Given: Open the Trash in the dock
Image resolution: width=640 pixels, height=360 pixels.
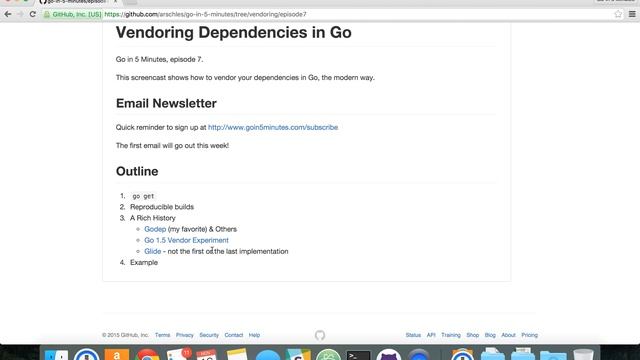Looking at the screenshot, I should 583,354.
